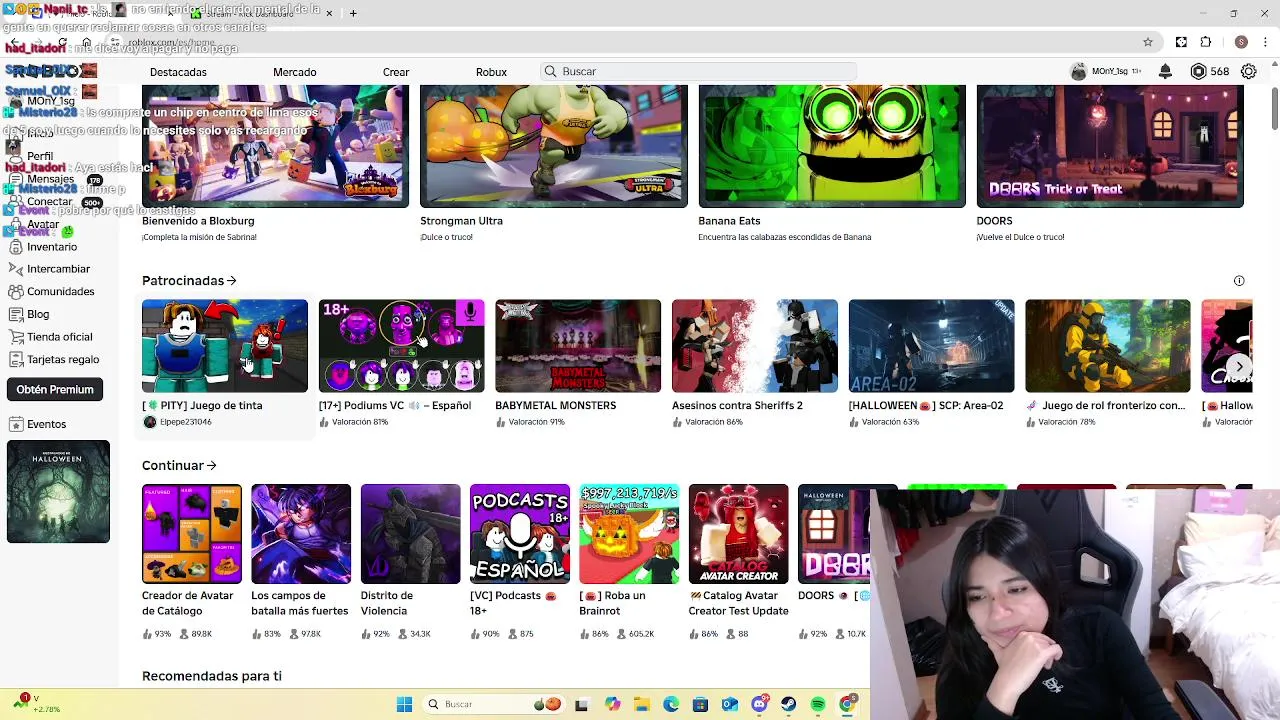
Task: Open DOORS Trick or Treat featured thumbnail
Action: pos(1110,146)
